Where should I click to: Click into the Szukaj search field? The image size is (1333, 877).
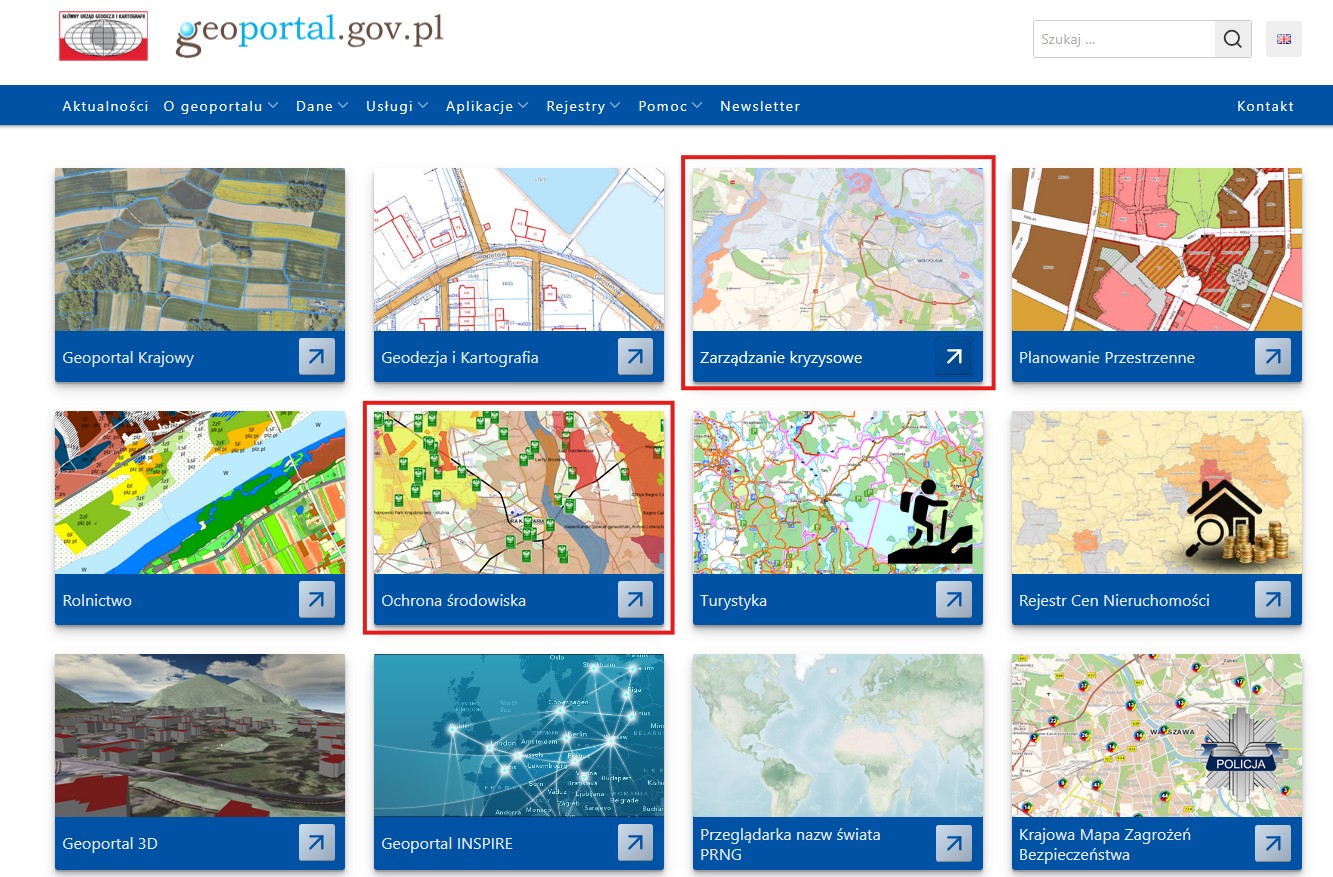point(1124,40)
